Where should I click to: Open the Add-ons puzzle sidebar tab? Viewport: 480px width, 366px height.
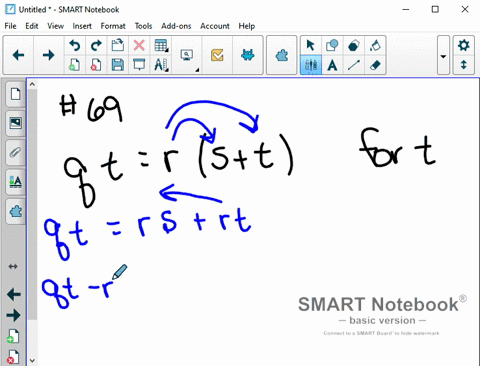pos(15,211)
